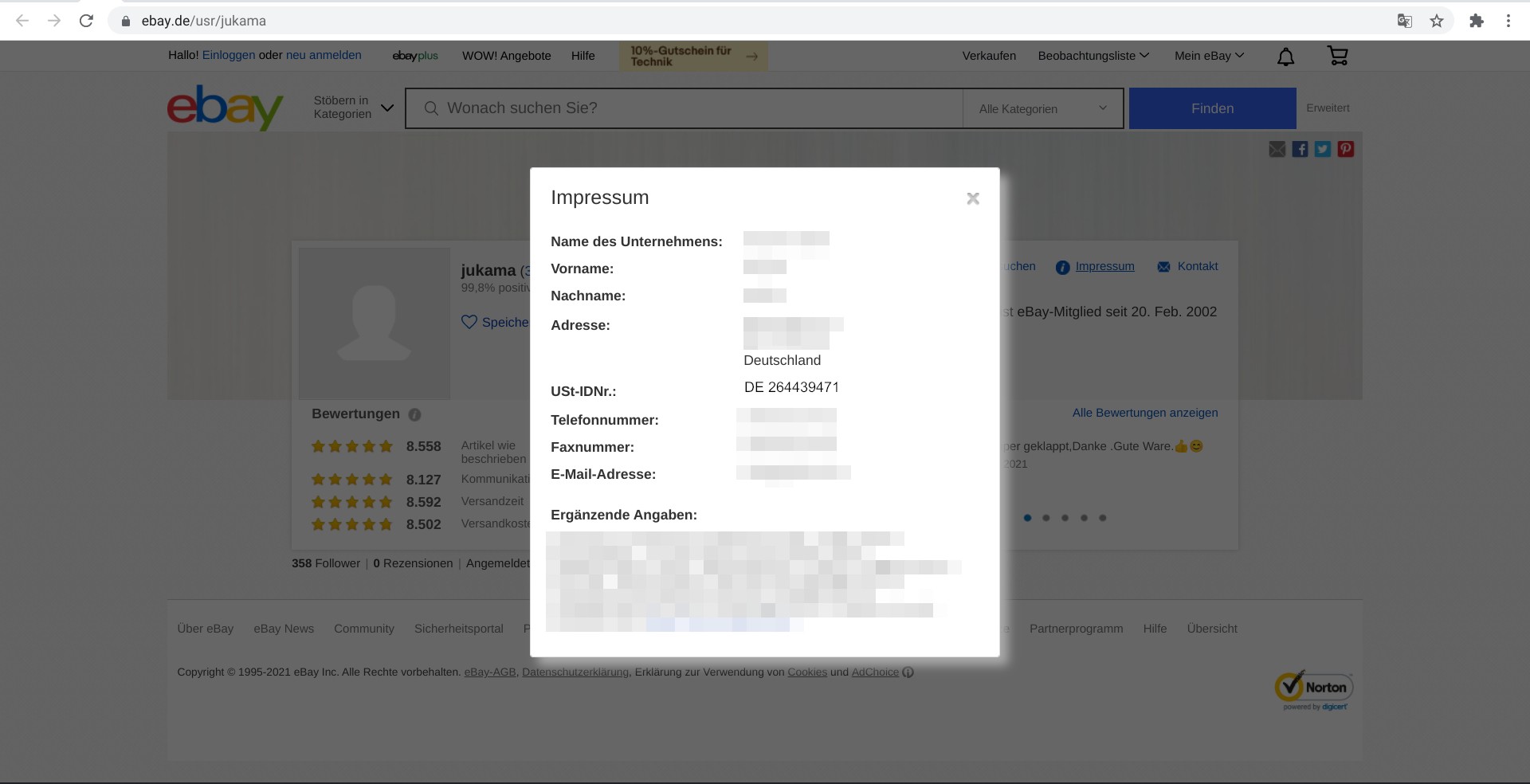The height and width of the screenshot is (784, 1530).
Task: Click the Einloggen link
Action: (x=229, y=55)
